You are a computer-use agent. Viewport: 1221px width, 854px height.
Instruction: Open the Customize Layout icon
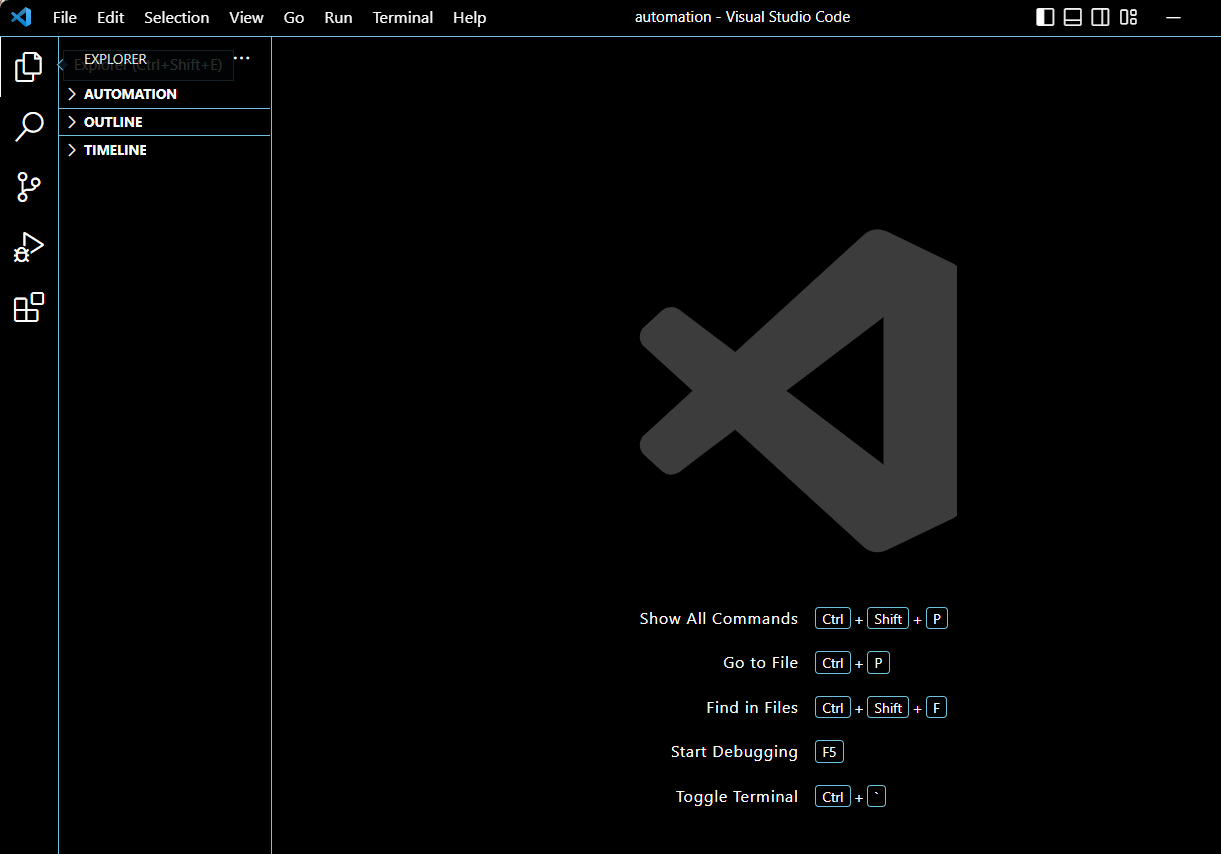pyautogui.click(x=1129, y=17)
